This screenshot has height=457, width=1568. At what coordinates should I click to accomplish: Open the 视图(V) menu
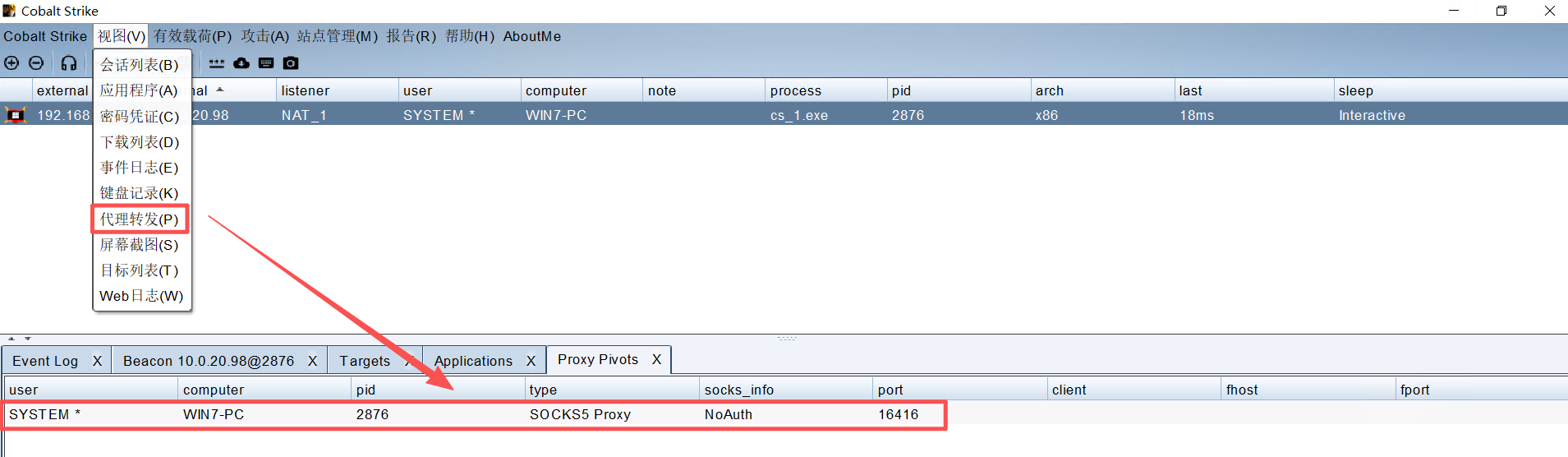122,36
